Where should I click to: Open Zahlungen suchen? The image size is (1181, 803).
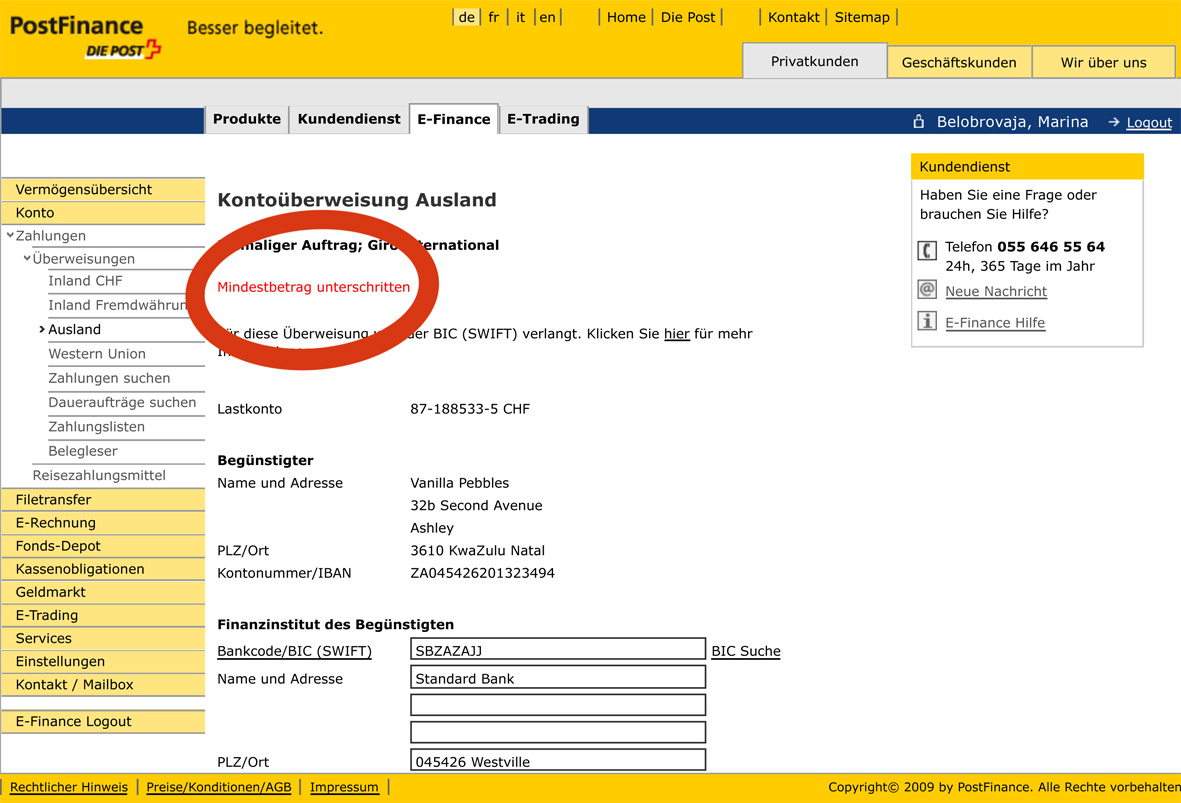pos(109,378)
